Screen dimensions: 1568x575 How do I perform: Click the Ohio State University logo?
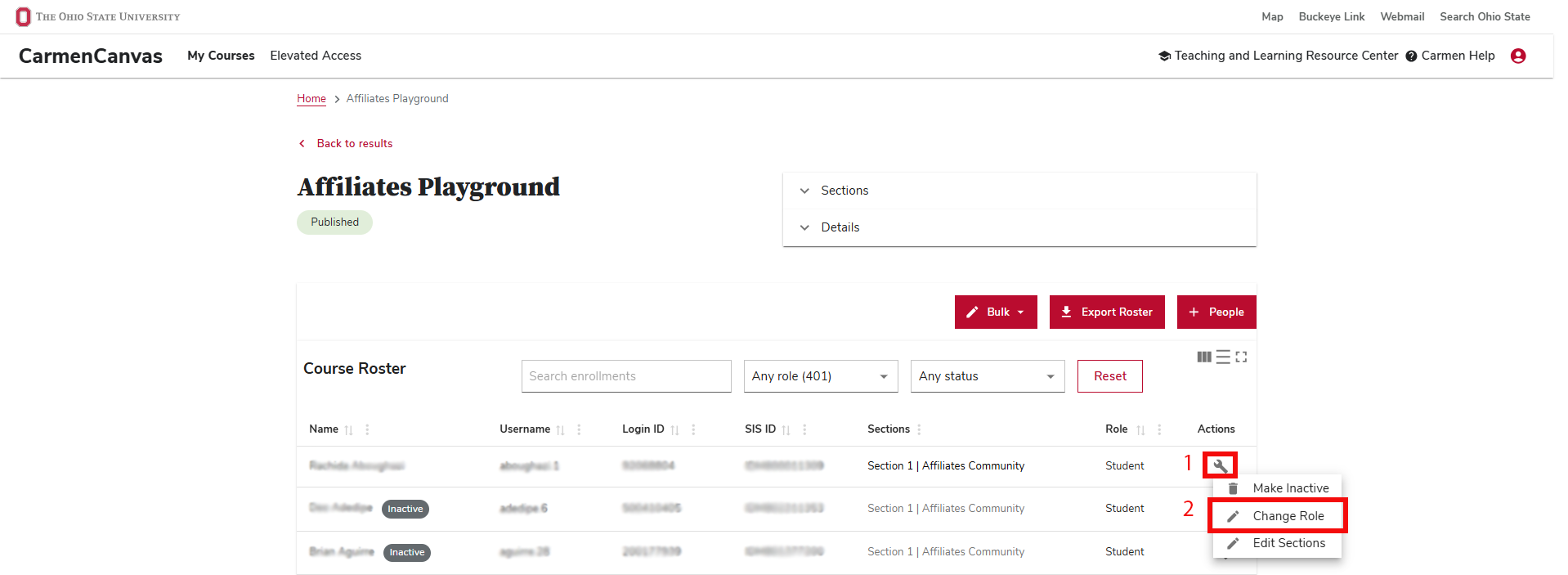[98, 16]
